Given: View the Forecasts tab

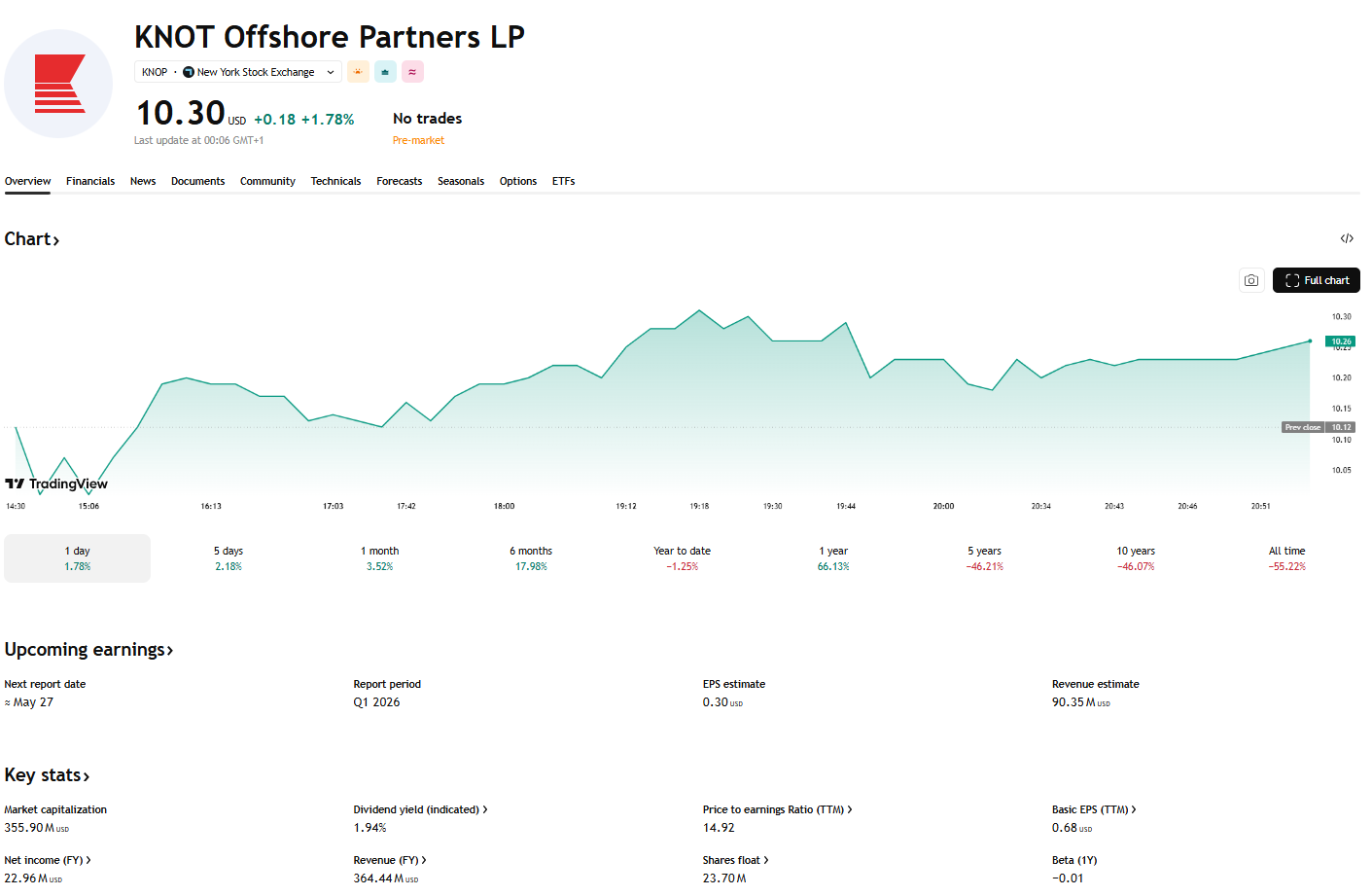Looking at the screenshot, I should tap(400, 181).
